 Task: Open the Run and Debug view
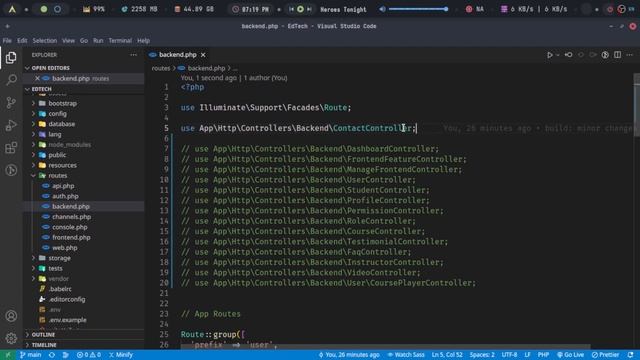pyautogui.click(x=11, y=125)
